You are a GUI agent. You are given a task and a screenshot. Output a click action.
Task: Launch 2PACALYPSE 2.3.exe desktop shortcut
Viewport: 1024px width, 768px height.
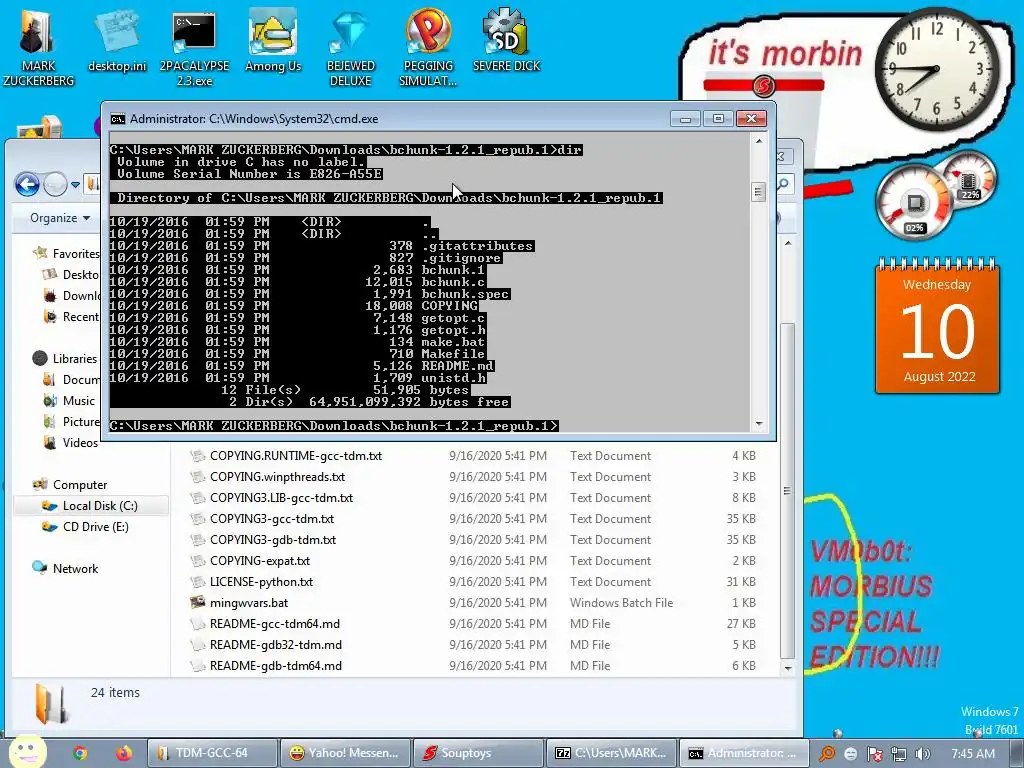point(194,48)
